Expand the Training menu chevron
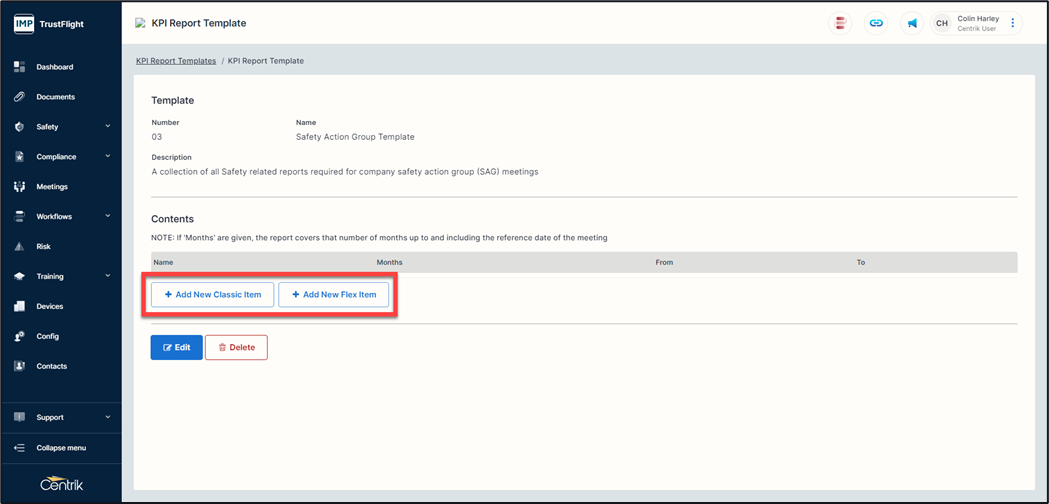Viewport: 1049px width, 504px height. click(x=108, y=276)
